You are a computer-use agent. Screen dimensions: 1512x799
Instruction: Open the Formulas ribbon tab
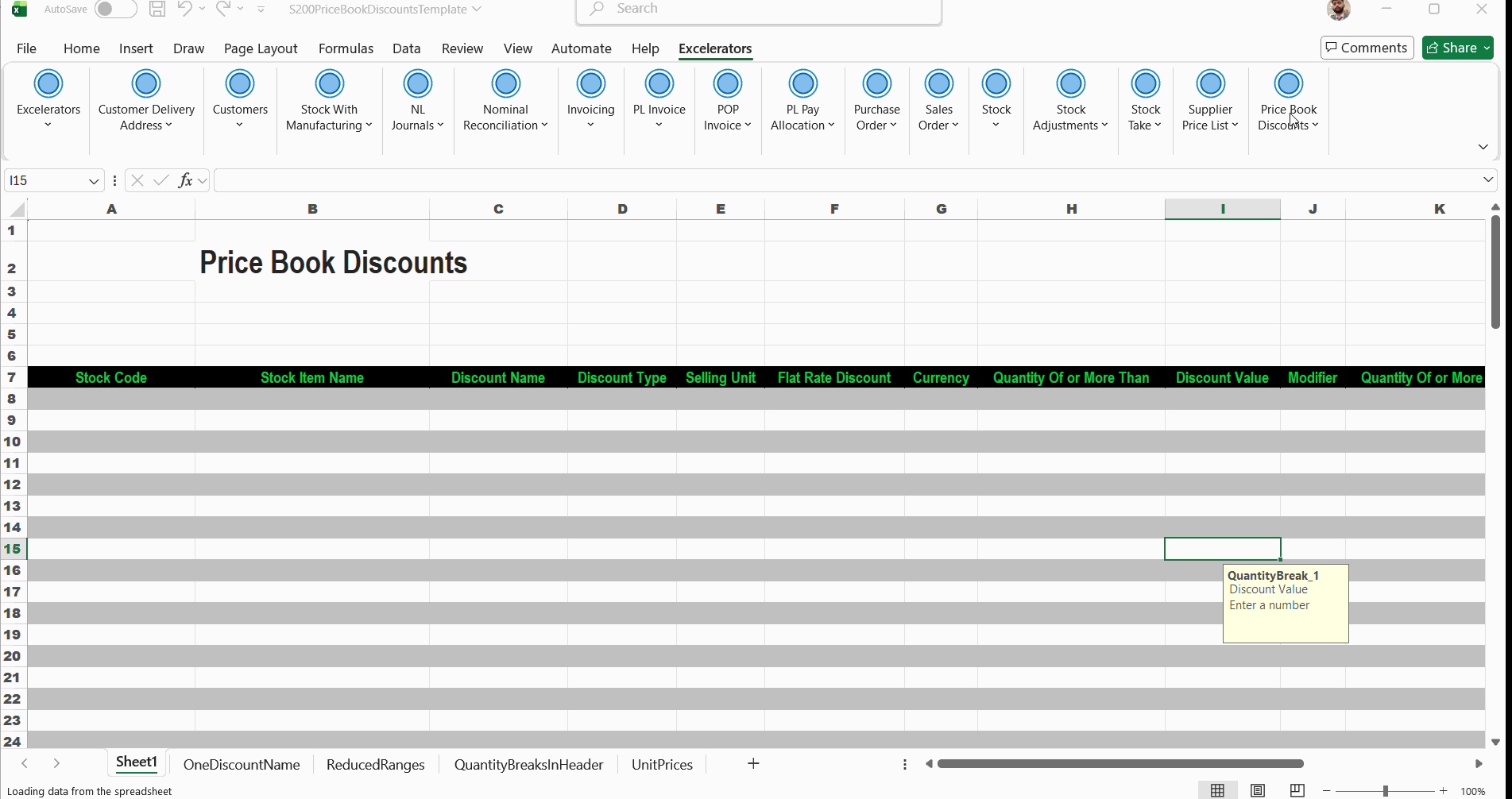click(346, 48)
